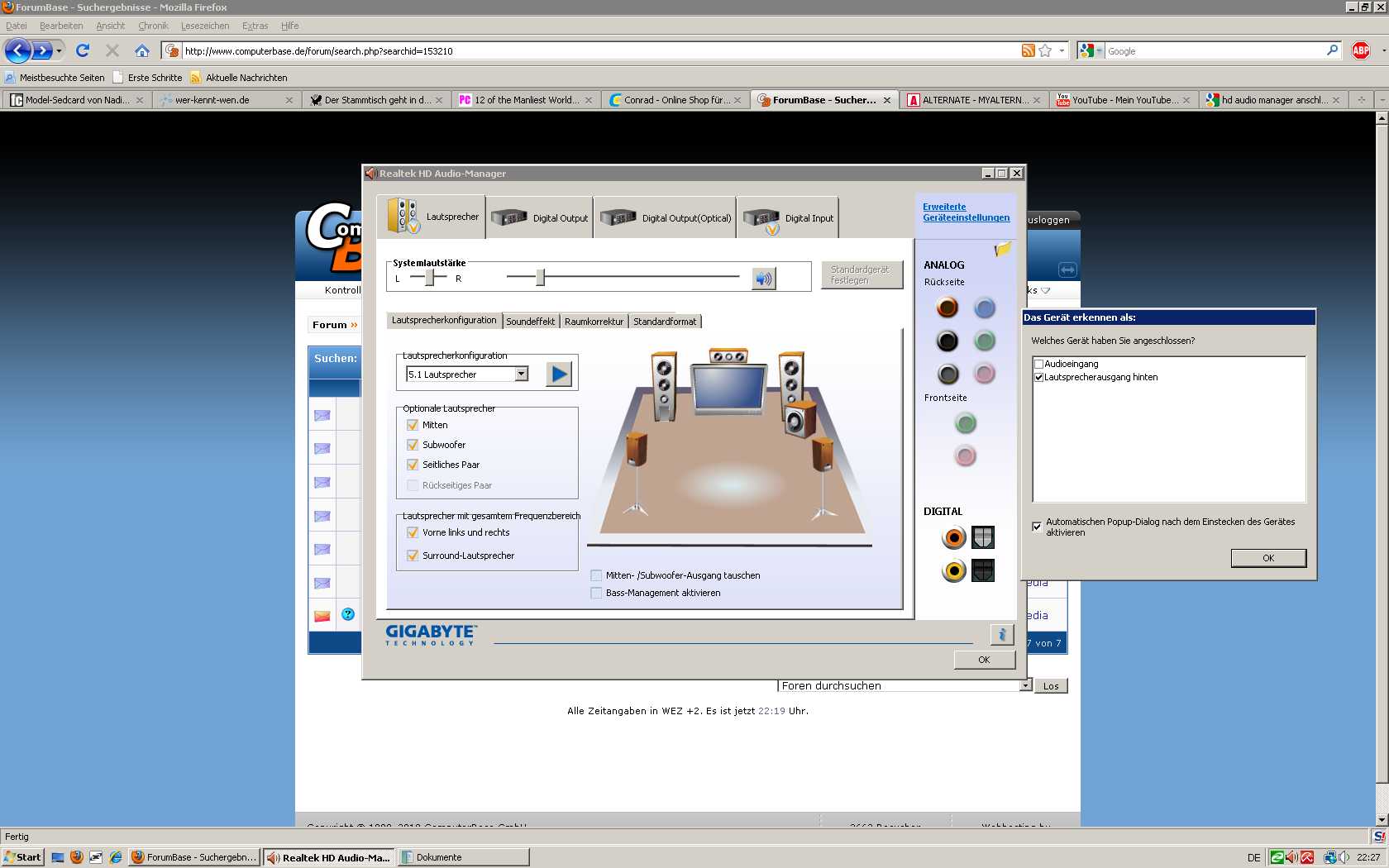
Task: Enable Mitten-/Subwoofer-Ausgang tauschen
Action: (596, 575)
